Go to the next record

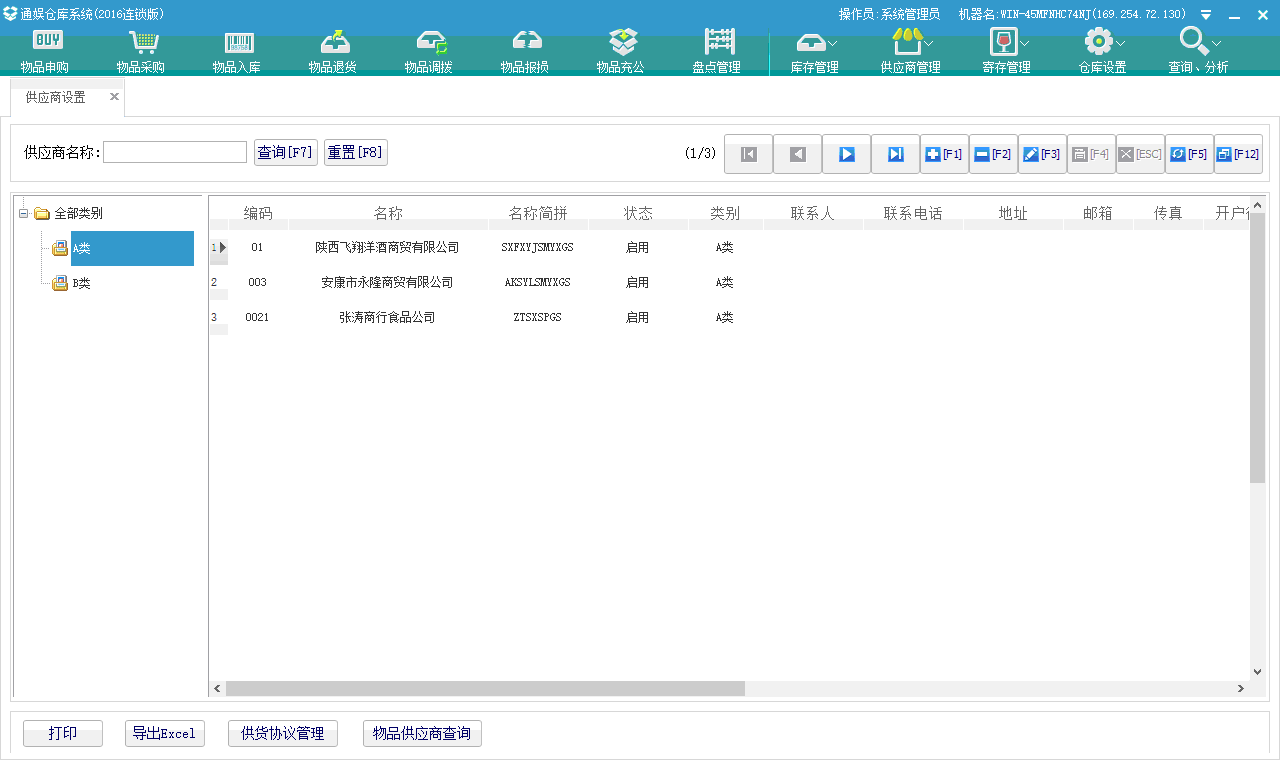coord(846,154)
